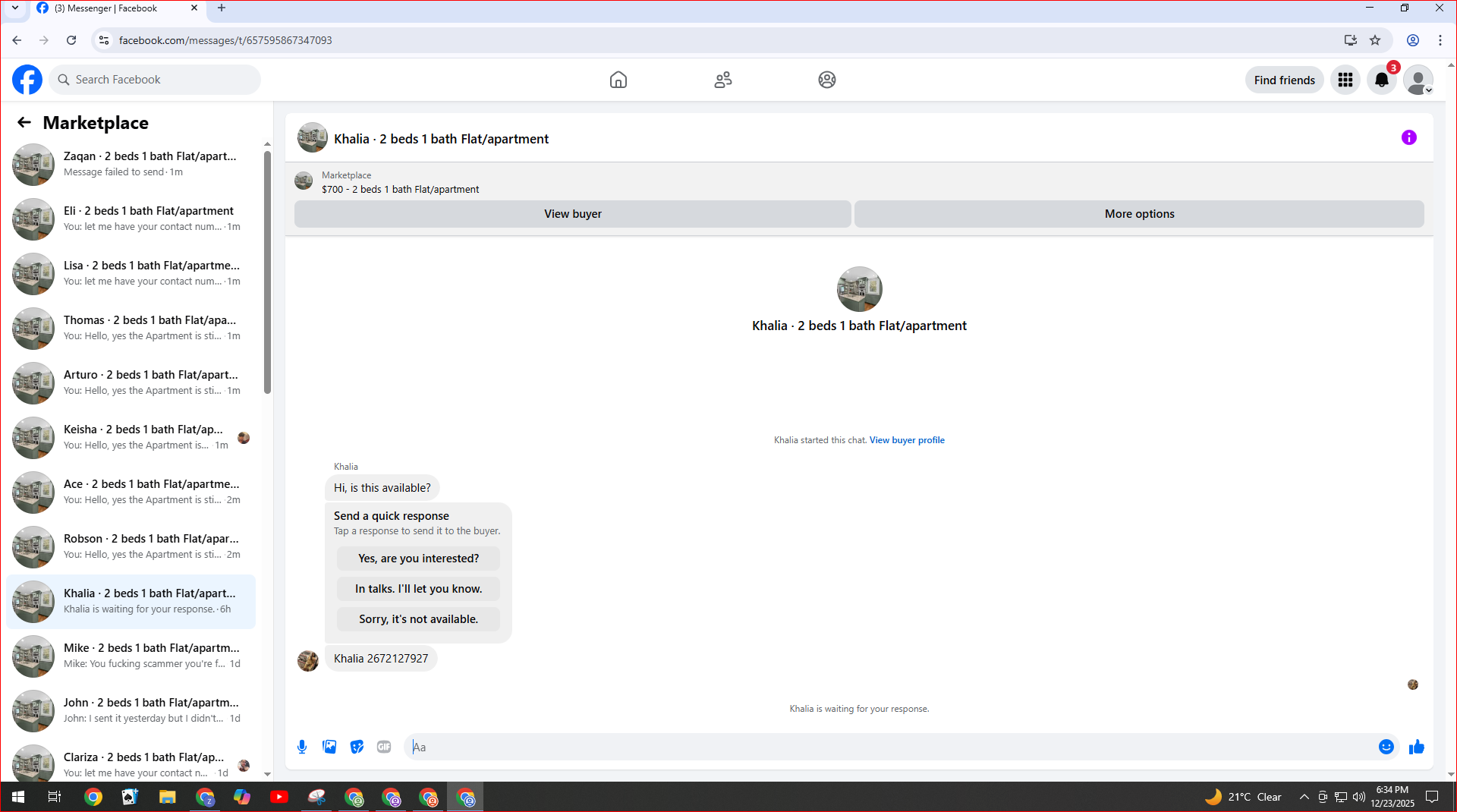The image size is (1457, 812).
Task: Open John conversation in chat list
Action: tap(131, 710)
